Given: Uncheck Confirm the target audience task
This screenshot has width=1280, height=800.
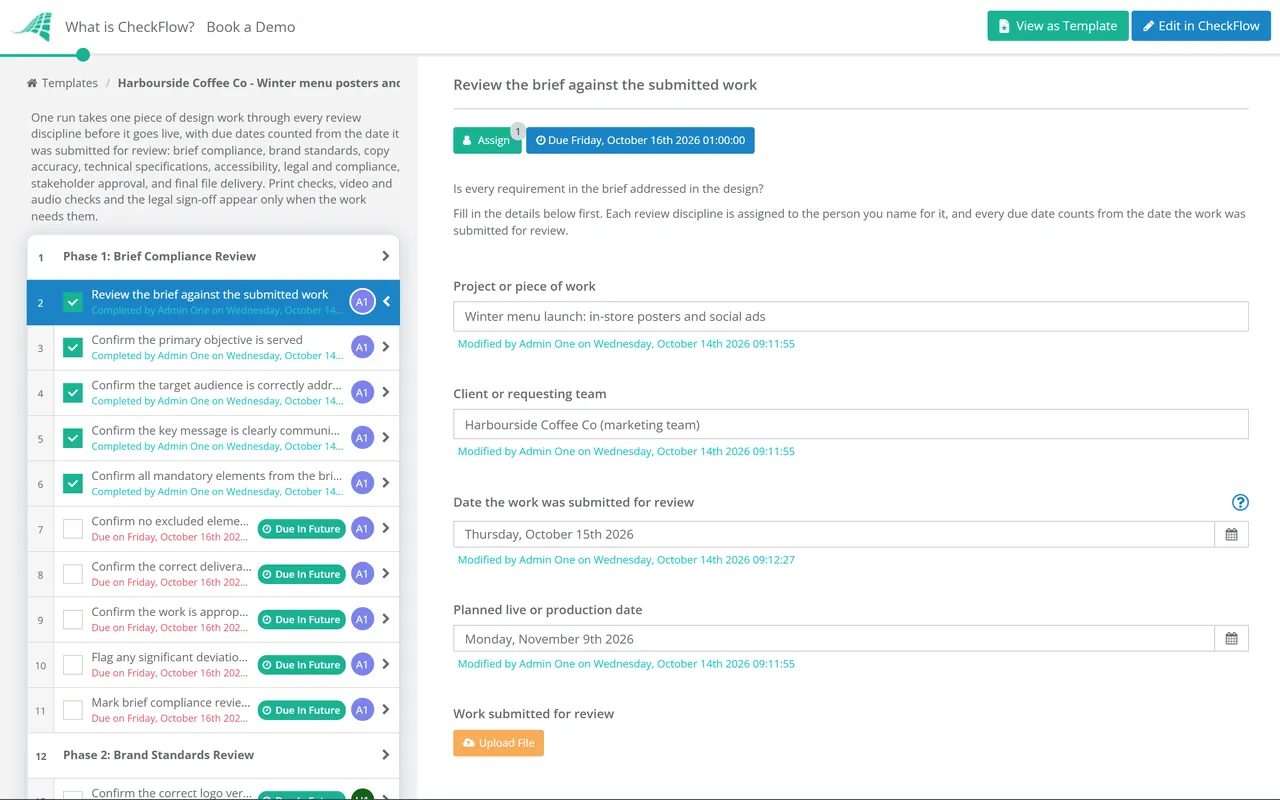Looking at the screenshot, I should coord(73,393).
